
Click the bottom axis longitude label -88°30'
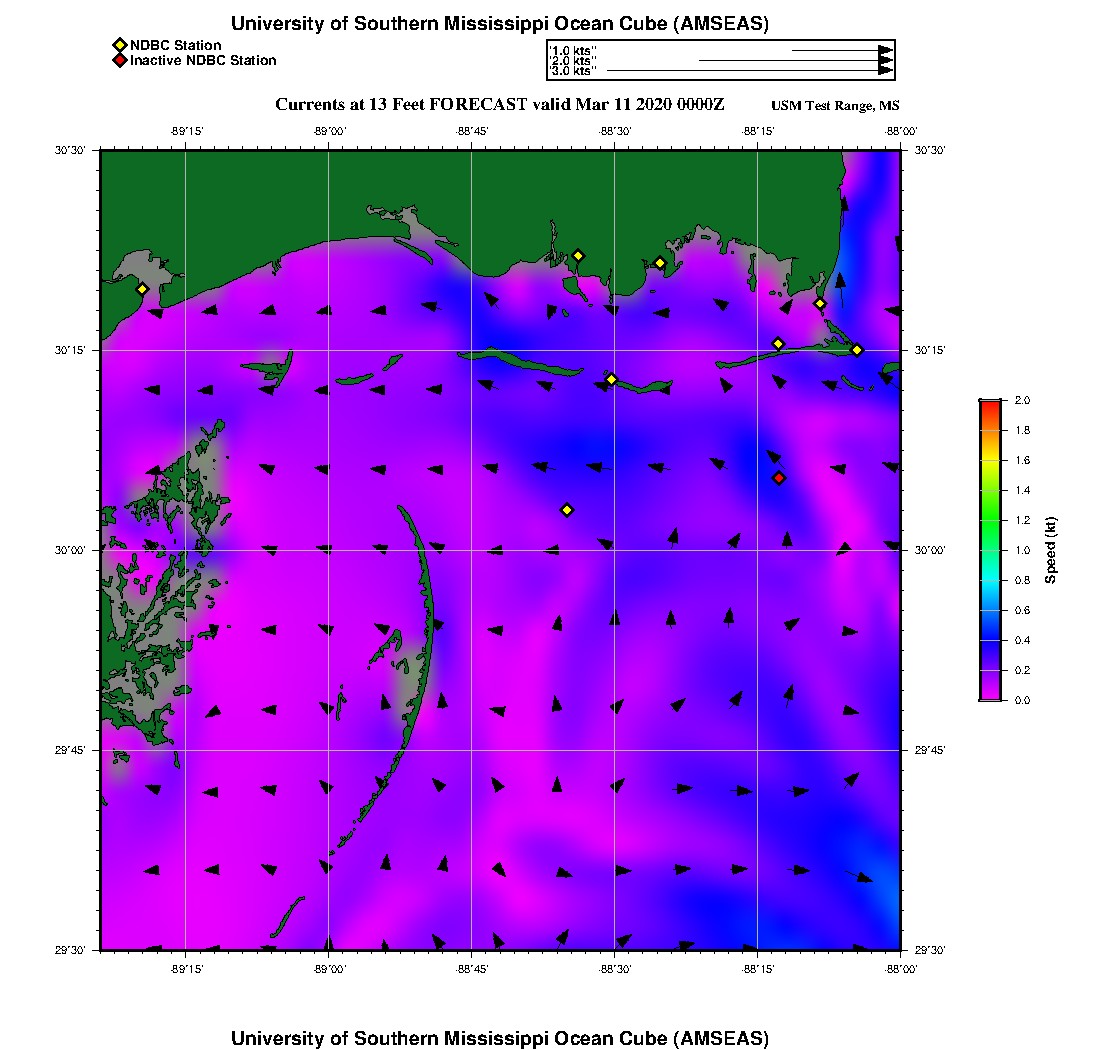(x=615, y=969)
